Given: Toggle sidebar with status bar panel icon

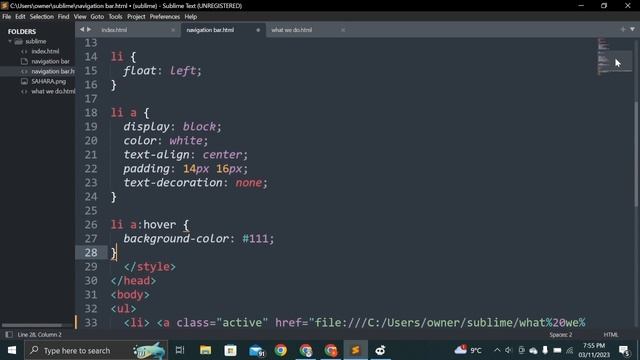Looking at the screenshot, I should pos(9,335).
